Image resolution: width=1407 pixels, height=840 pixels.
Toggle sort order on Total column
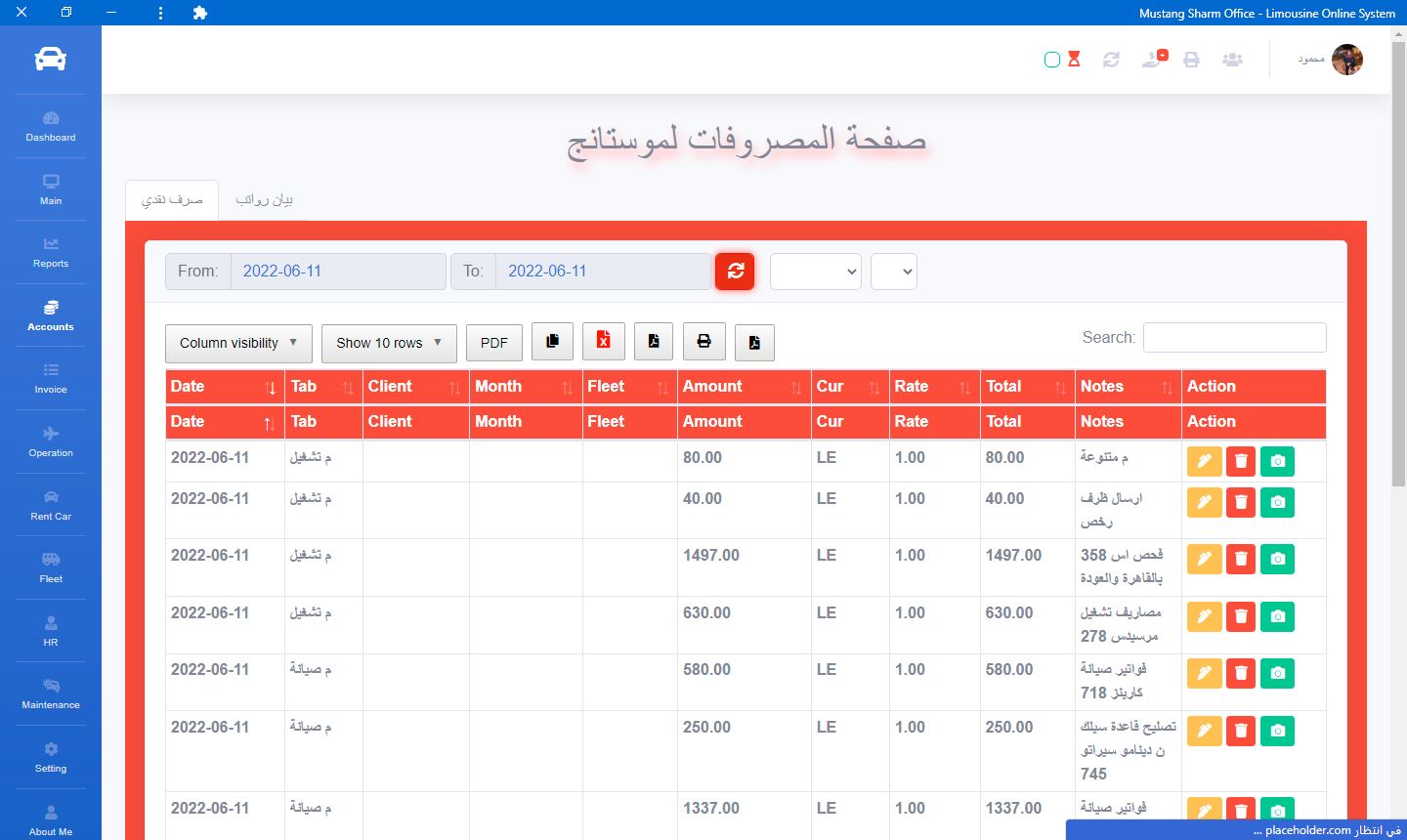(1025, 387)
